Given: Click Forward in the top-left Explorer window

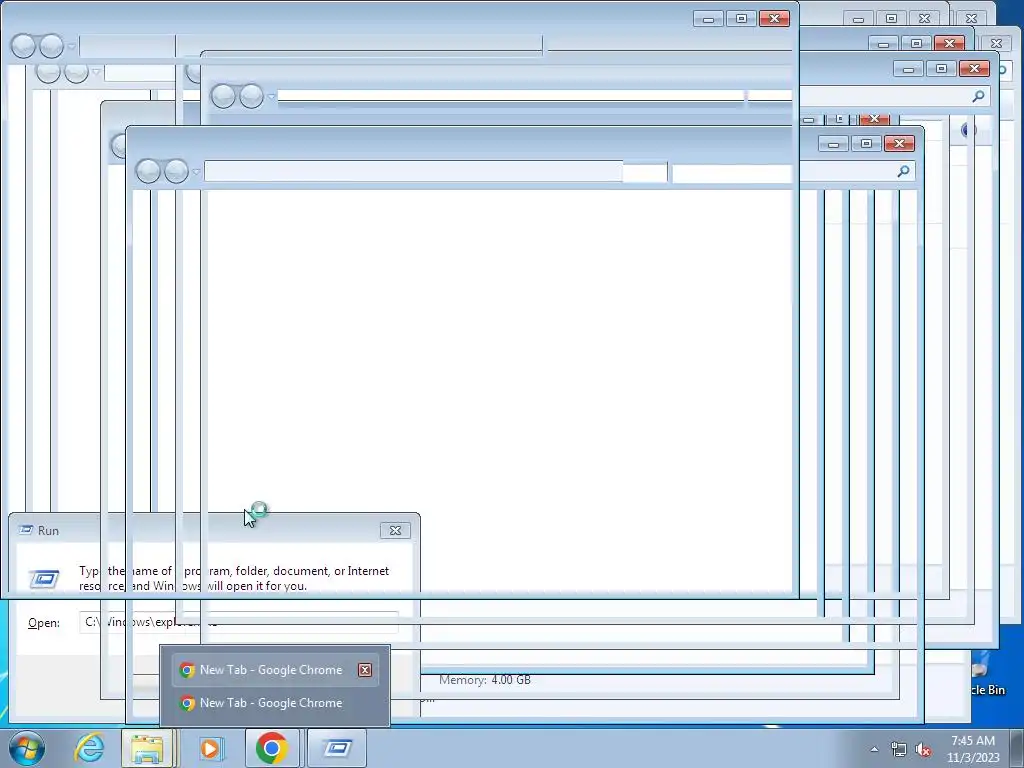Looking at the screenshot, I should pos(52,46).
